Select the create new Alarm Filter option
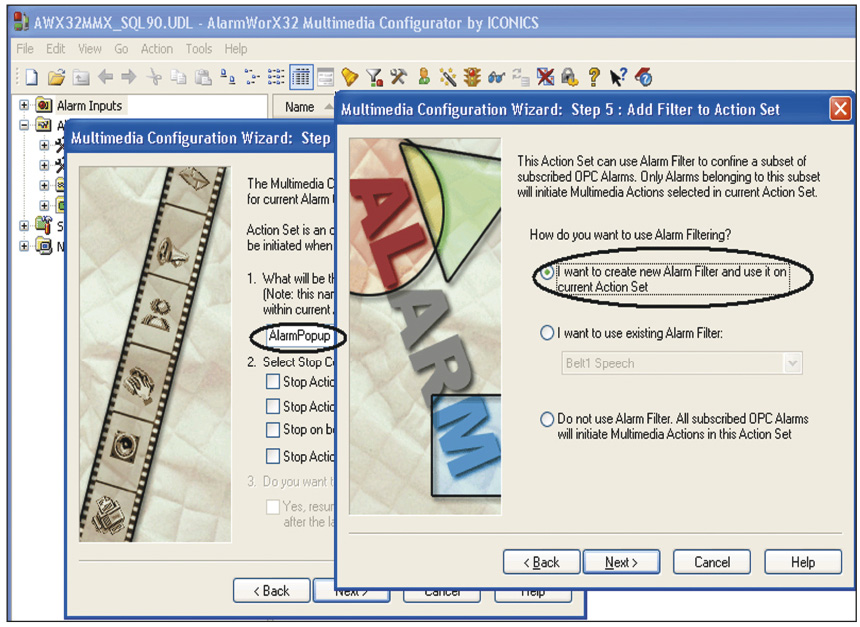 [547, 273]
